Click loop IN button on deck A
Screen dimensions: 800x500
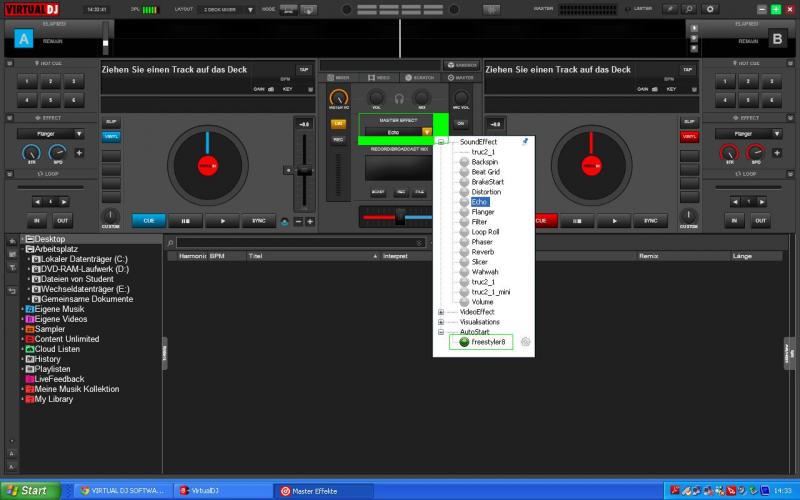(x=37, y=220)
